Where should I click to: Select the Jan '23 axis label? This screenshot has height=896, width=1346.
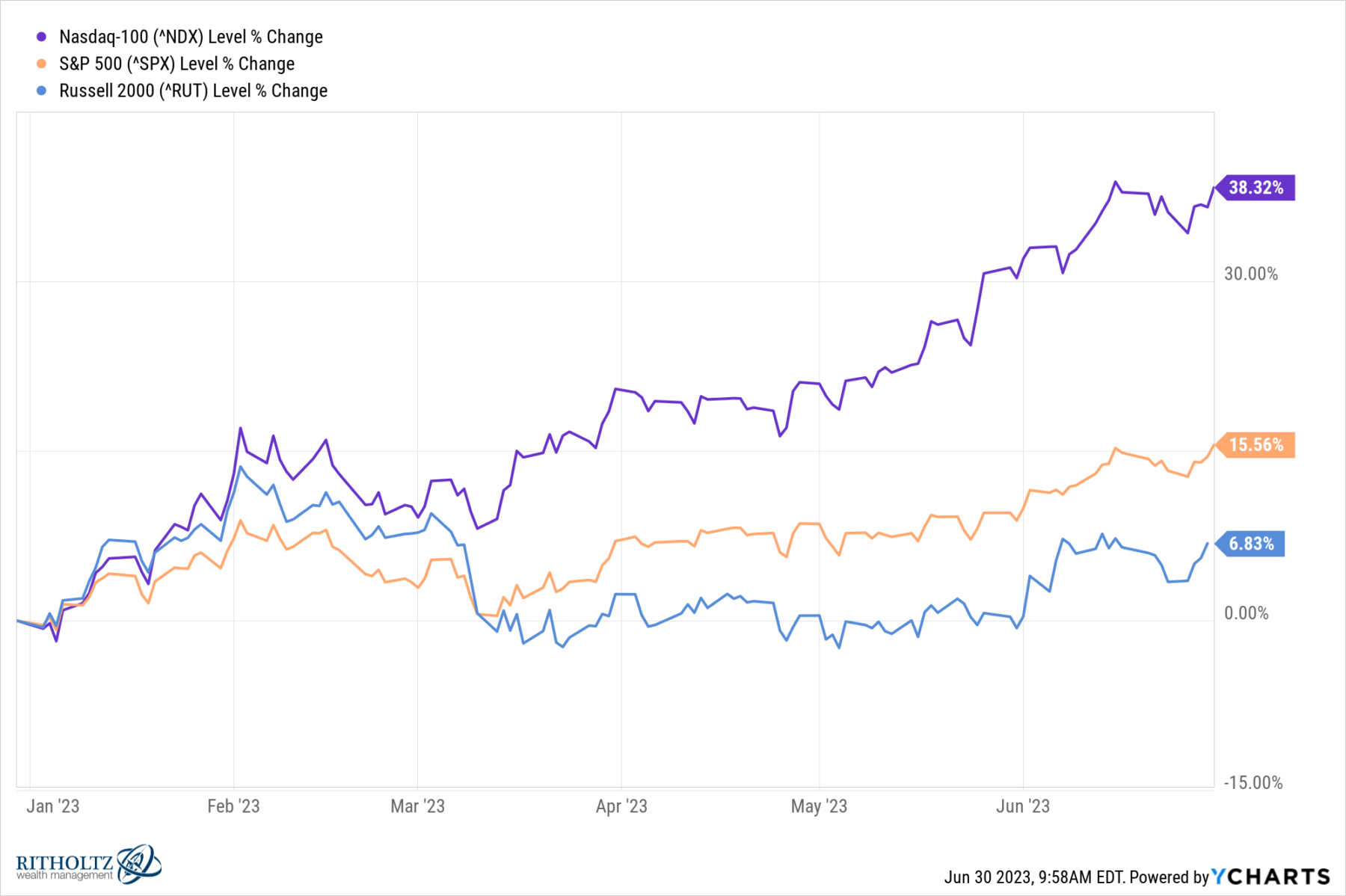[x=52, y=806]
